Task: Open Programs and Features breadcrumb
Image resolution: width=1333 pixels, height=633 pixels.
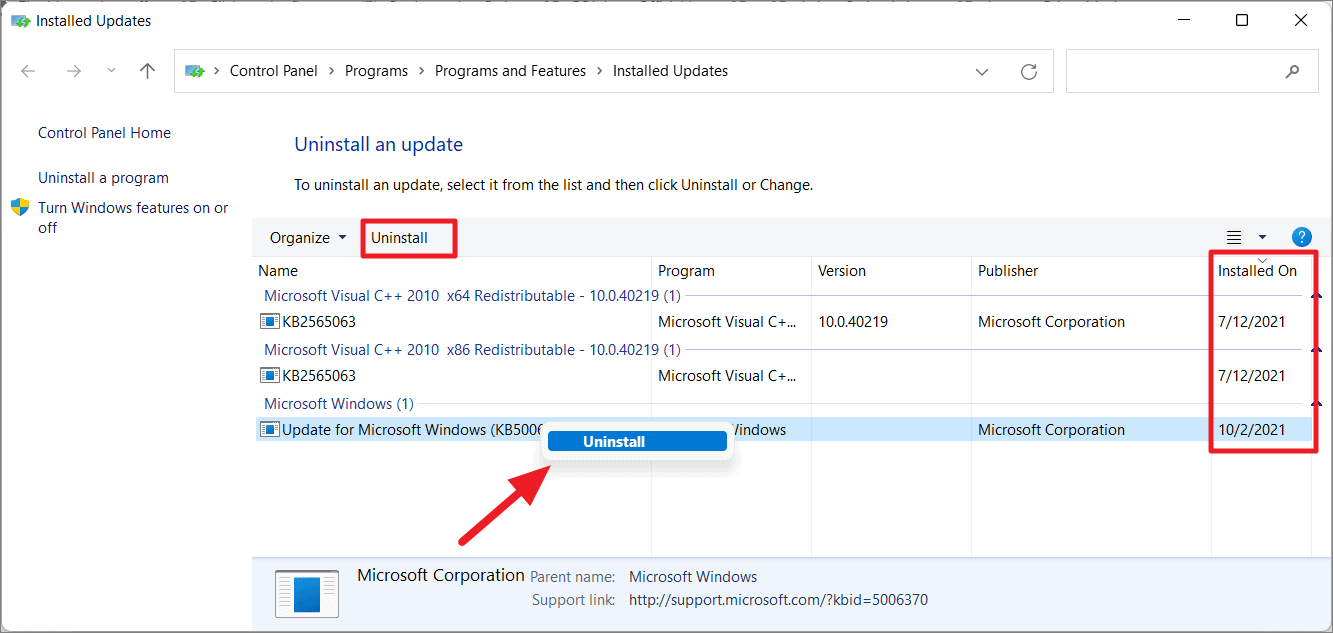Action: [x=510, y=71]
